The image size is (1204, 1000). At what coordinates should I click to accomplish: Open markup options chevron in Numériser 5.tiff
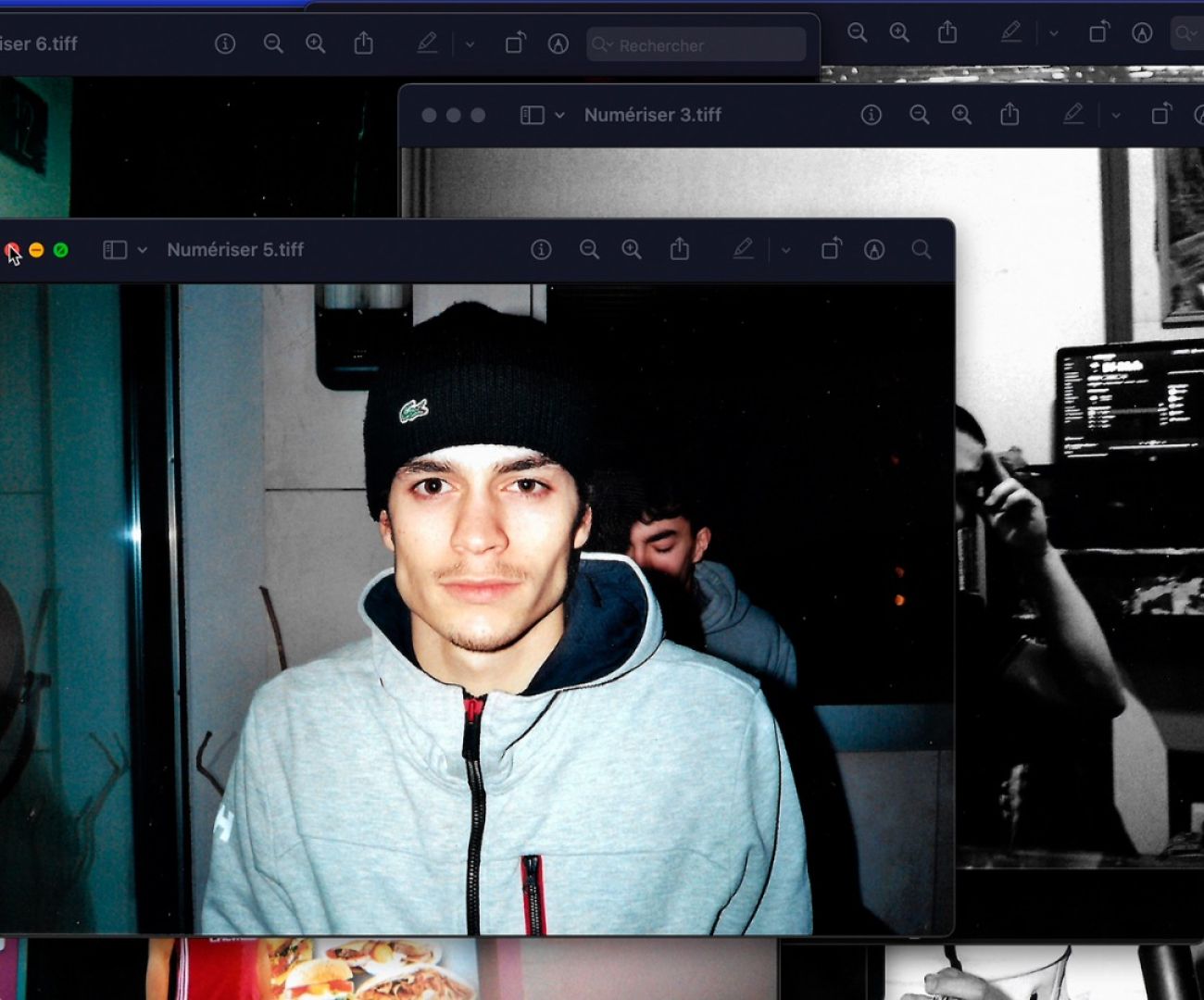pos(785,250)
